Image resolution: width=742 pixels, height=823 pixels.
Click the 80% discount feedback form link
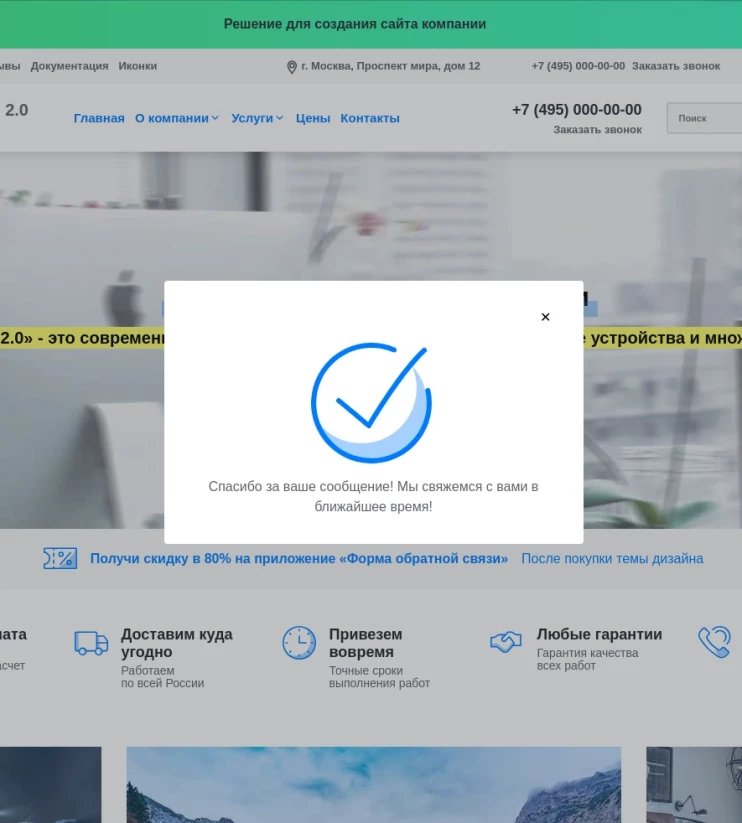[299, 559]
